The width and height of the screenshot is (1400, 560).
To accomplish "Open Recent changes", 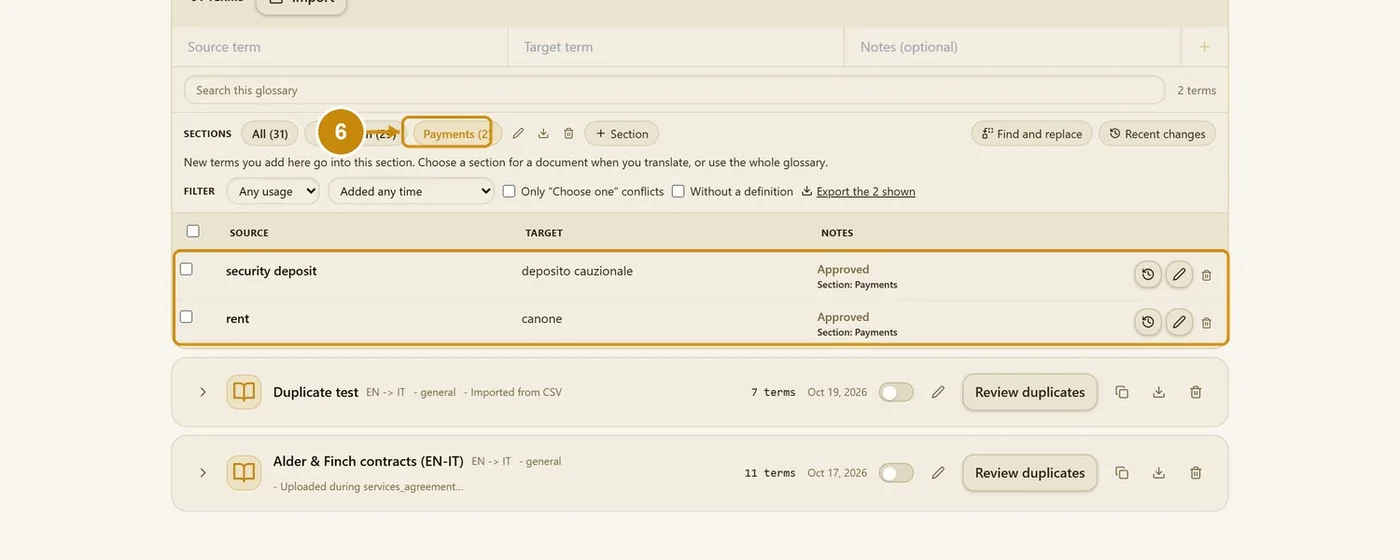I will coord(1157,134).
